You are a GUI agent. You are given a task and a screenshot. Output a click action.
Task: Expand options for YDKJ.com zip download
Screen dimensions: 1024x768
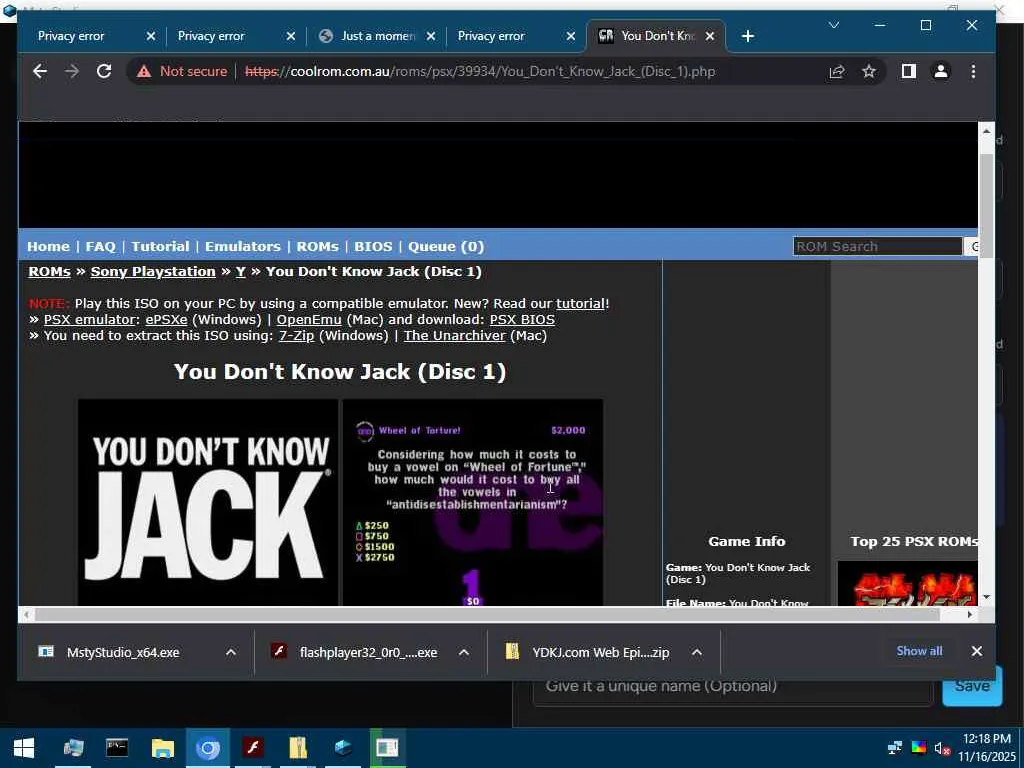(697, 652)
